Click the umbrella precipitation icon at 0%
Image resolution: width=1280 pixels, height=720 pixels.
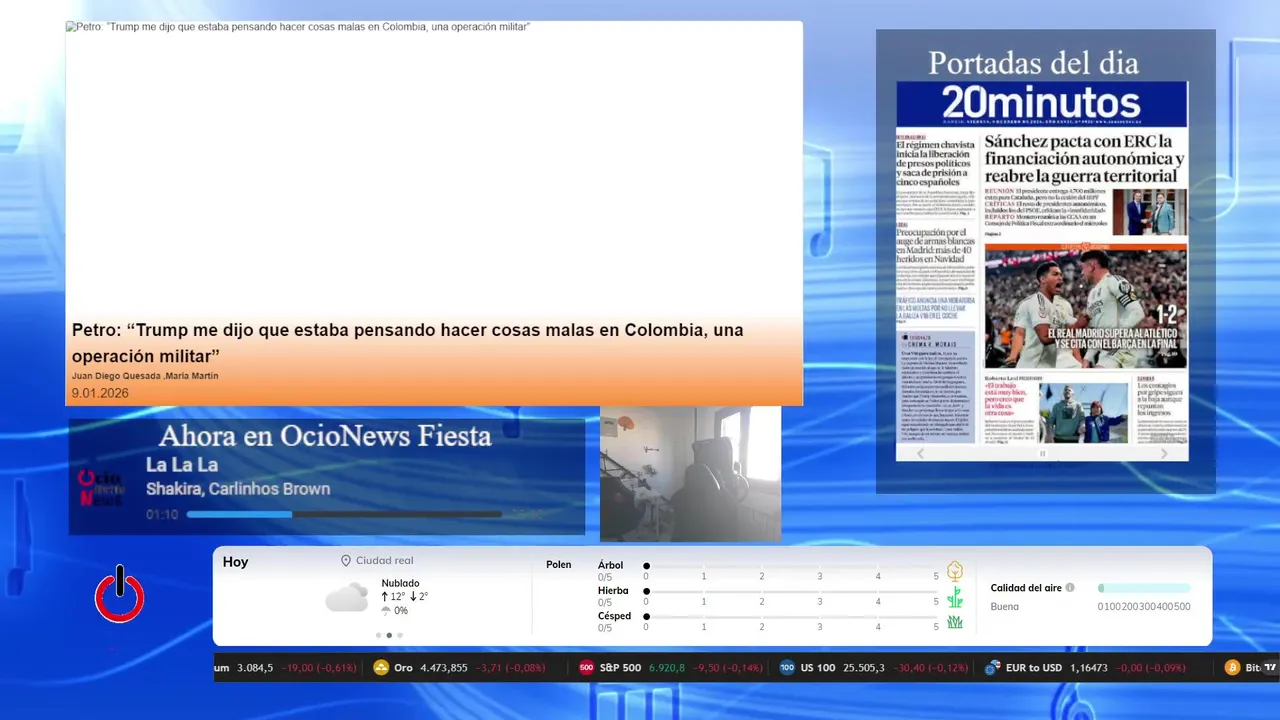point(386,611)
